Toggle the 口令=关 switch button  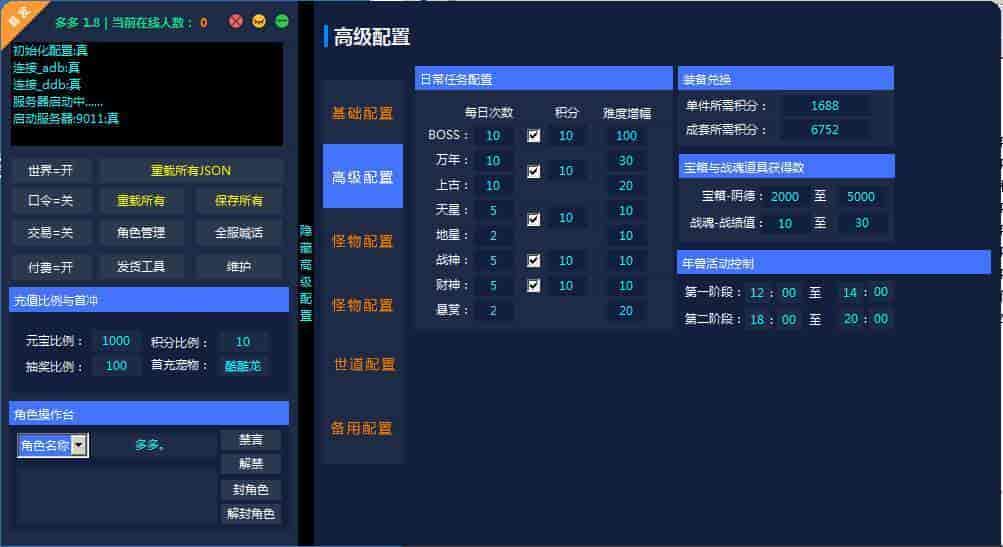pos(51,201)
